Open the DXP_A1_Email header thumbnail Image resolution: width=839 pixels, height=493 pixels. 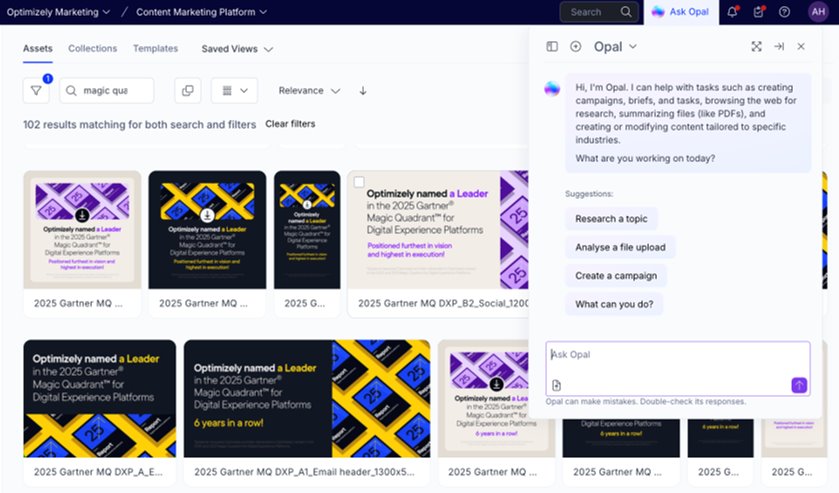(x=307, y=398)
